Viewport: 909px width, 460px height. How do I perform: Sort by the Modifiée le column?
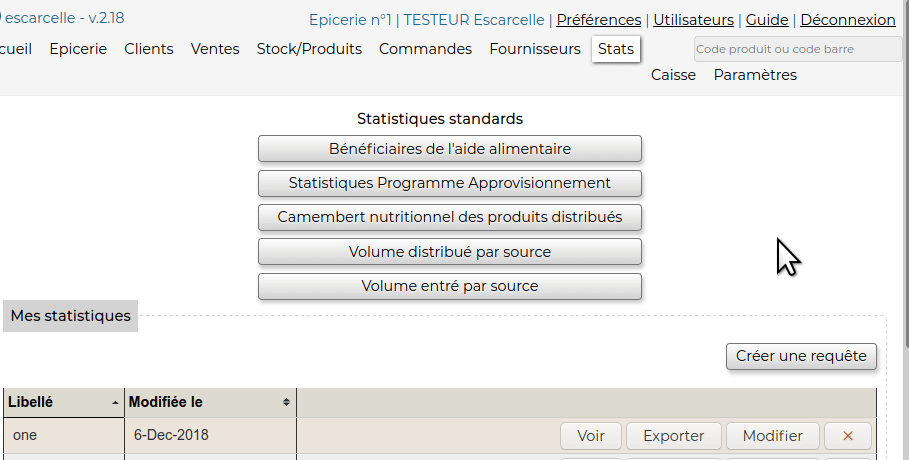(x=210, y=402)
